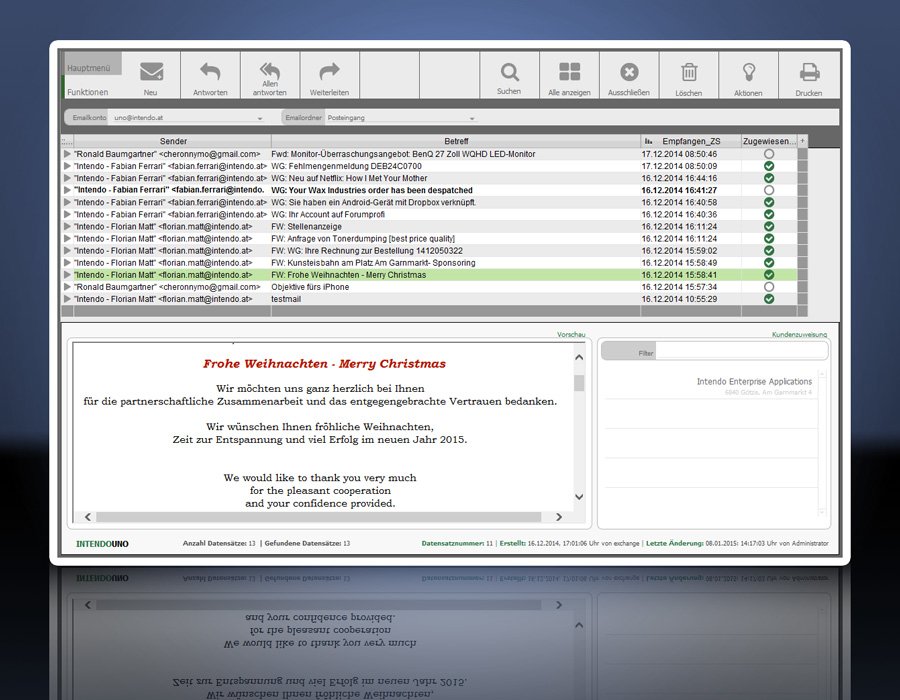Open the Emailordner Posteingang dropdown
The height and width of the screenshot is (700, 900).
(401, 118)
